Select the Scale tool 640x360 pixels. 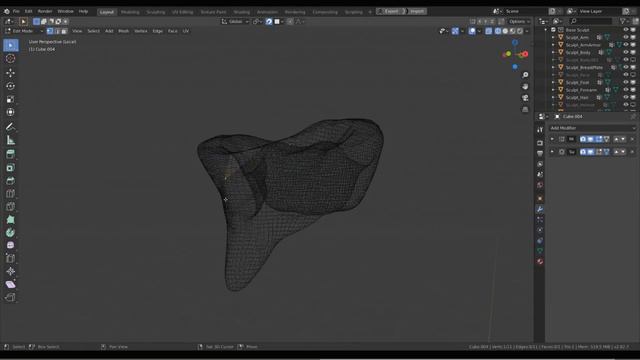pyautogui.click(x=11, y=99)
